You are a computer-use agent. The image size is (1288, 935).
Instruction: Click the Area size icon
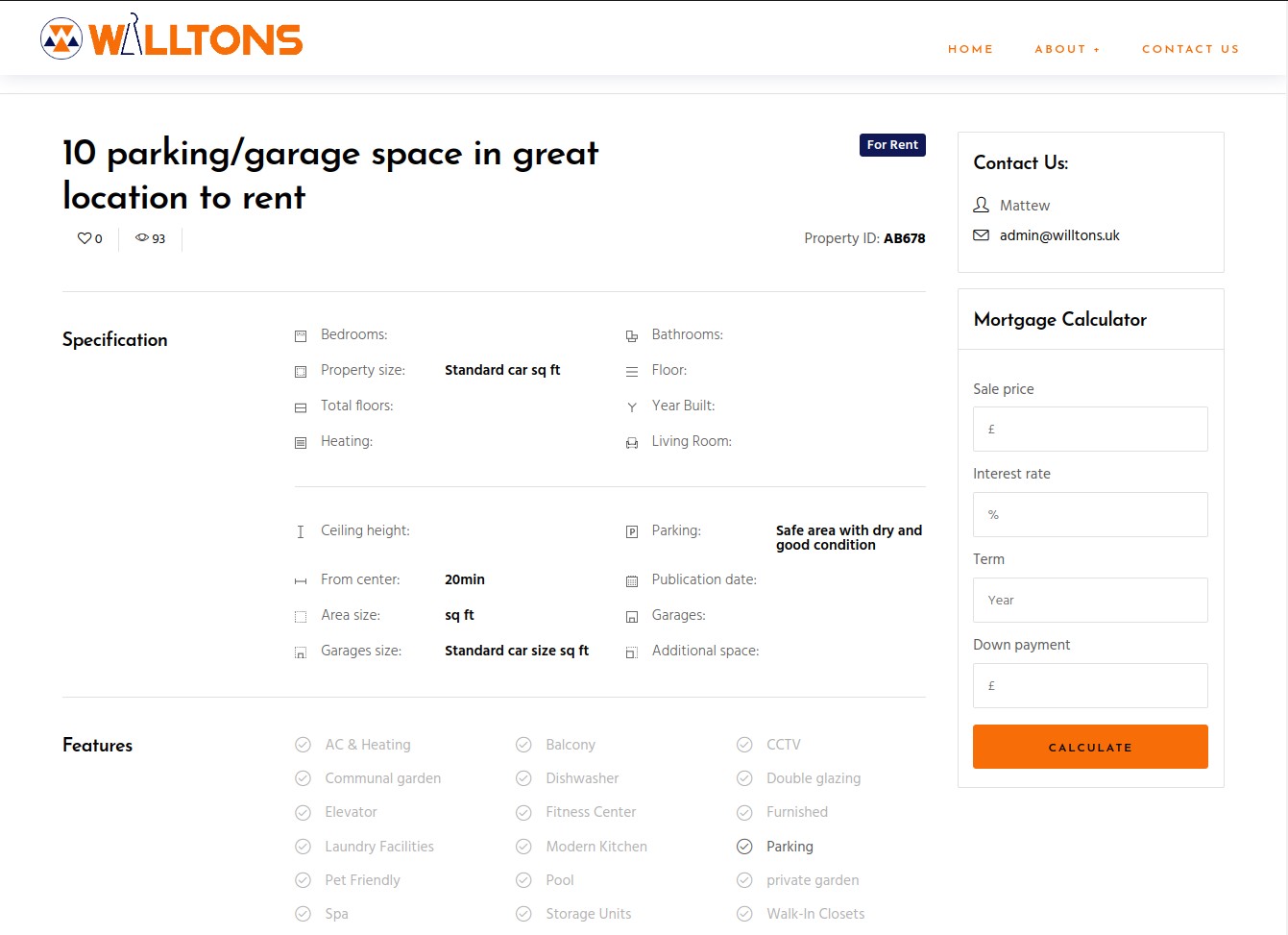click(x=301, y=617)
